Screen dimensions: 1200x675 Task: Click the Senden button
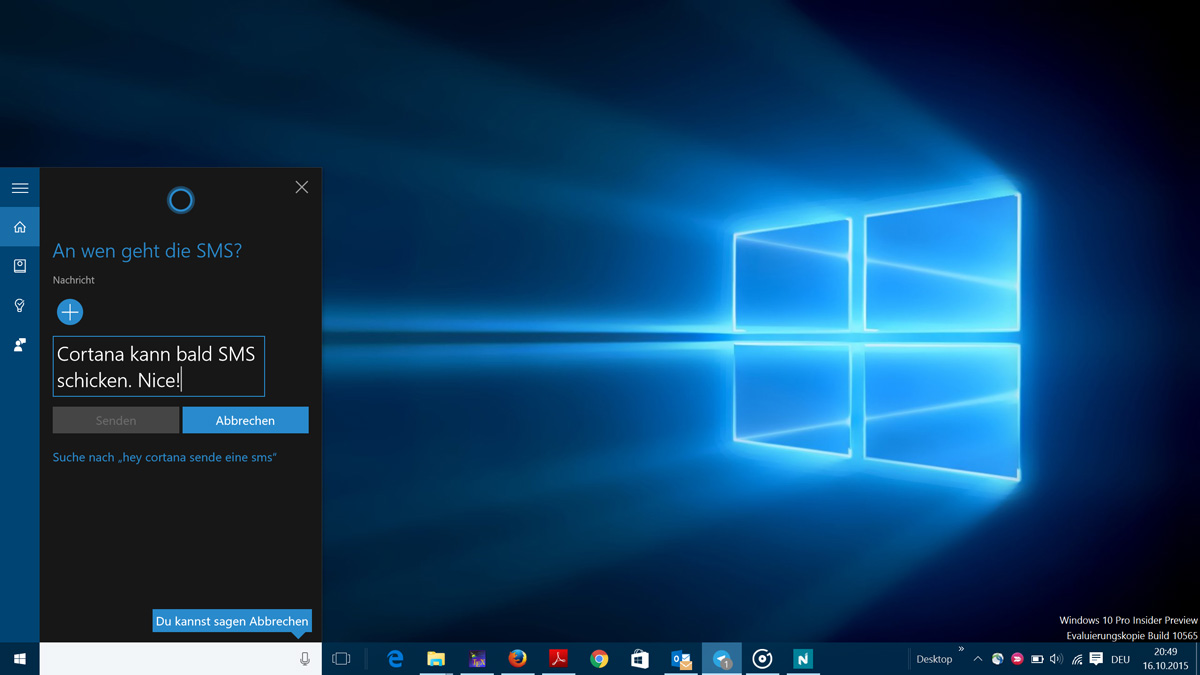116,420
